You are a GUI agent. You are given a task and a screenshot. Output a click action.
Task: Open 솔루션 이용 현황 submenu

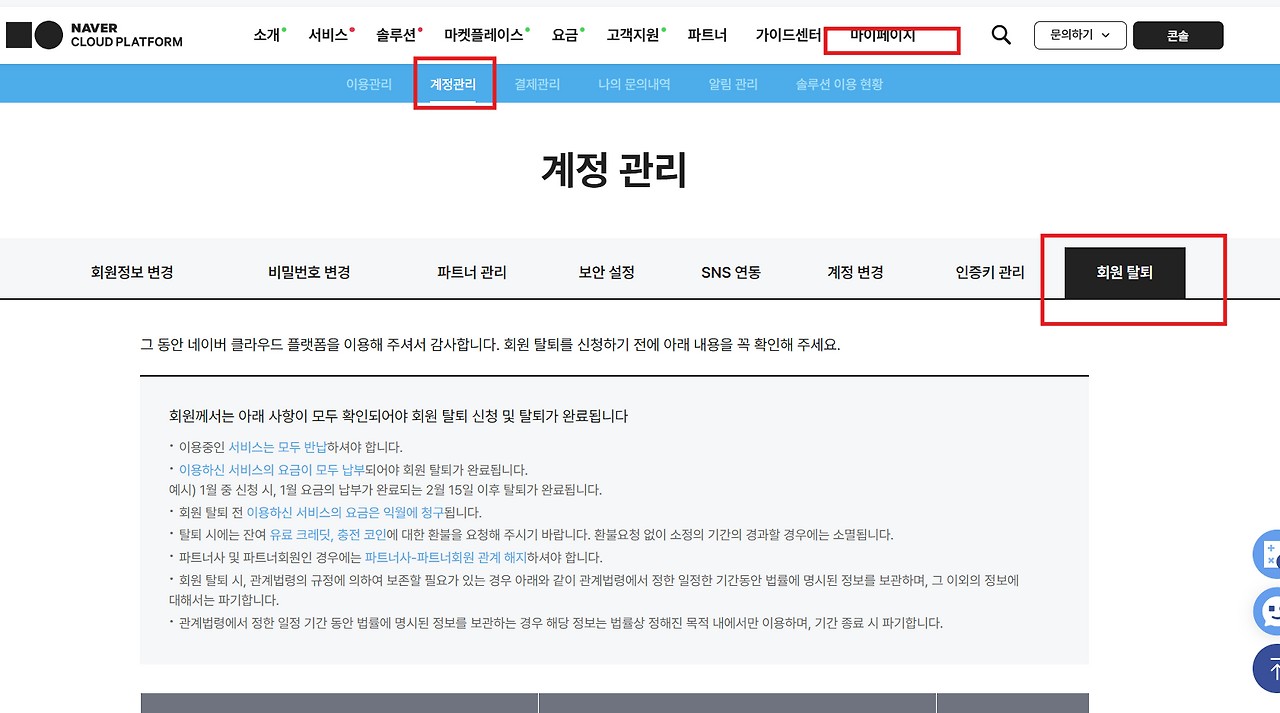(x=839, y=85)
